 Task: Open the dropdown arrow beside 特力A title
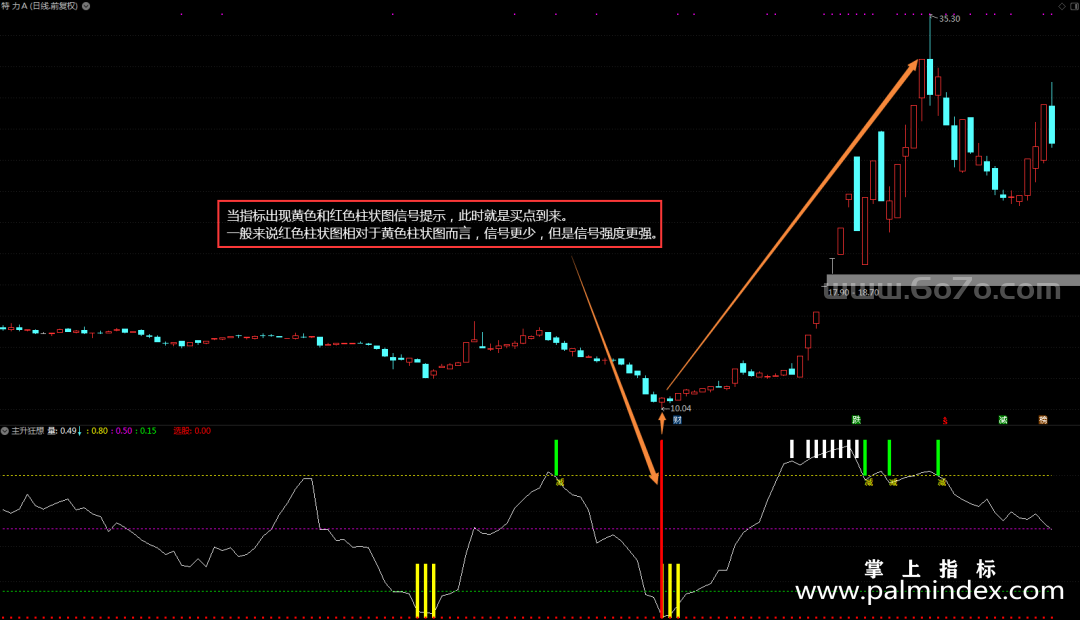tap(86, 6)
